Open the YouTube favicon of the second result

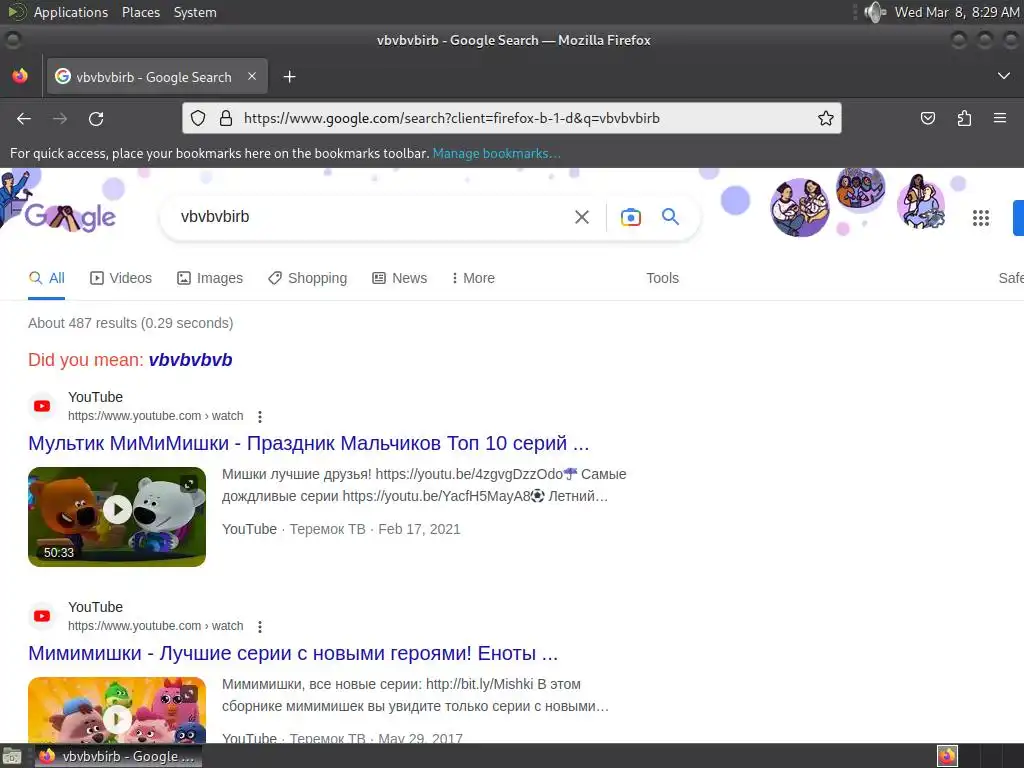(x=42, y=616)
